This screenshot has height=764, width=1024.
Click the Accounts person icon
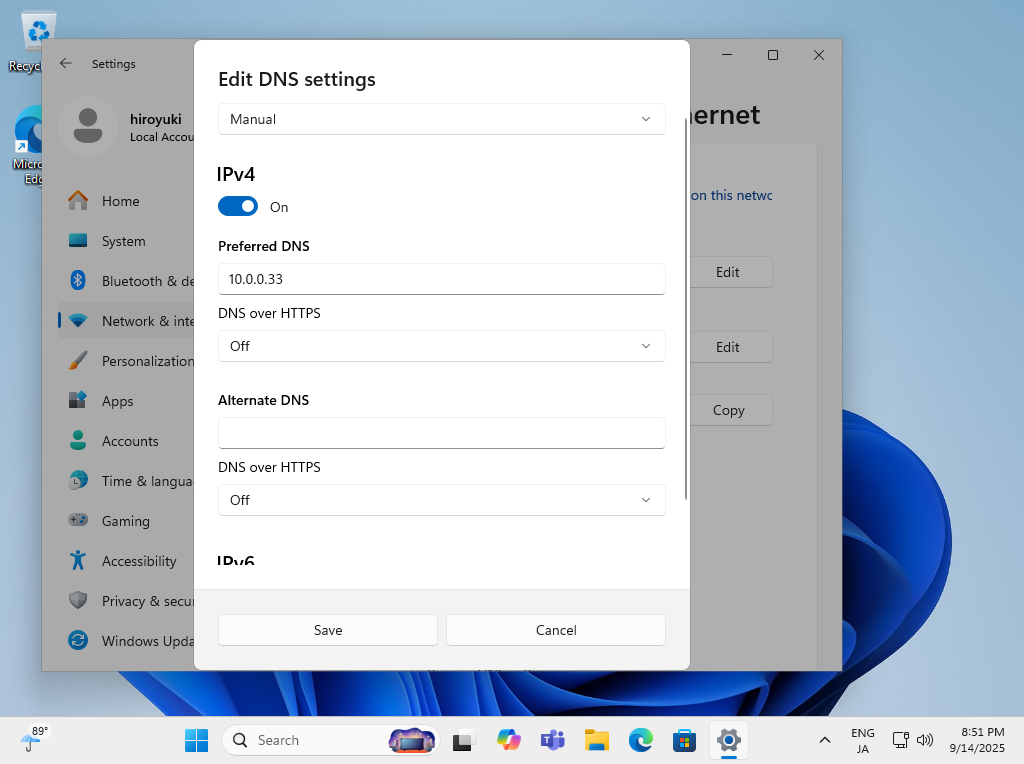[78, 441]
